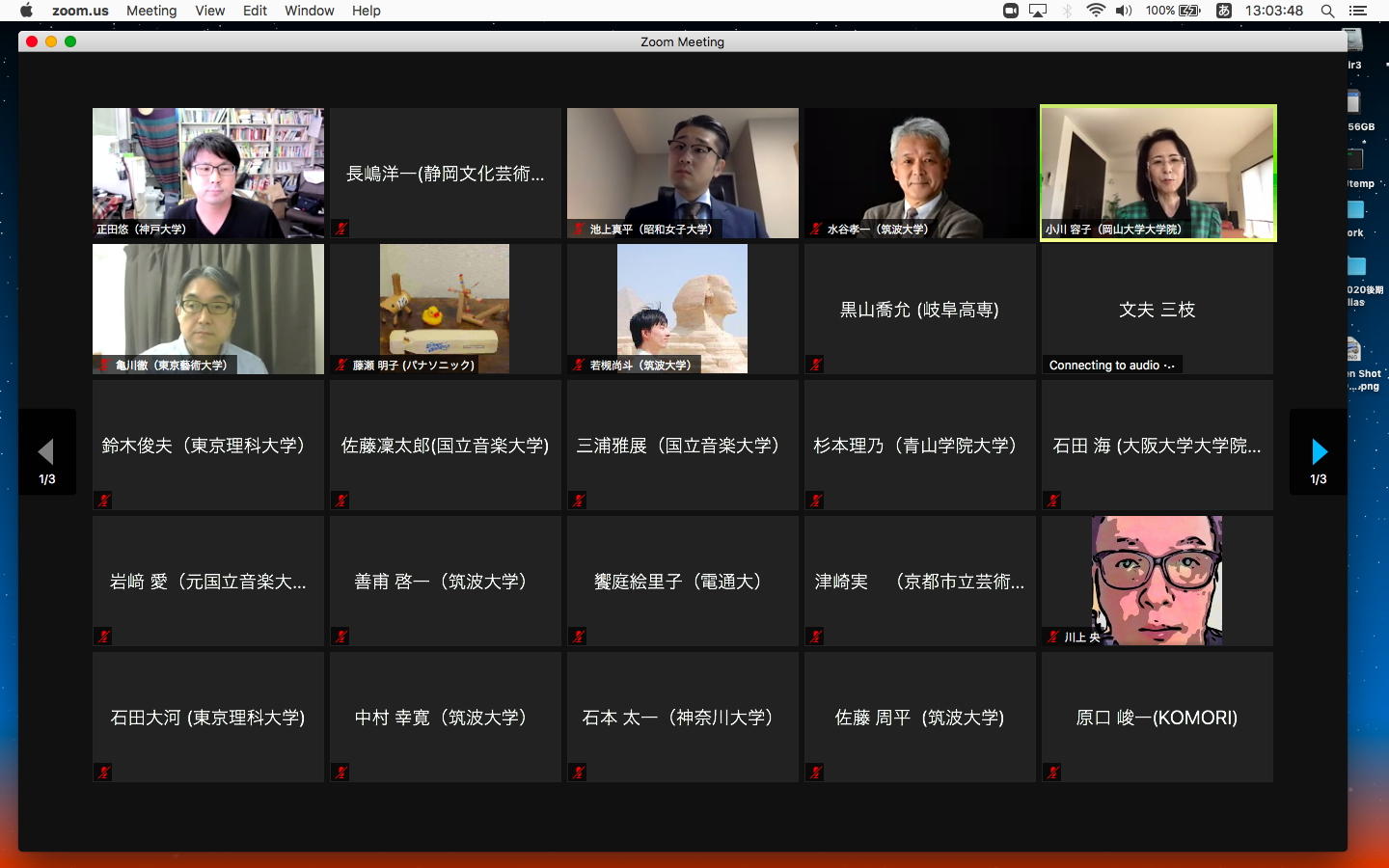The height and width of the screenshot is (868, 1389).
Task: Open the Edit menu
Action: (x=255, y=11)
